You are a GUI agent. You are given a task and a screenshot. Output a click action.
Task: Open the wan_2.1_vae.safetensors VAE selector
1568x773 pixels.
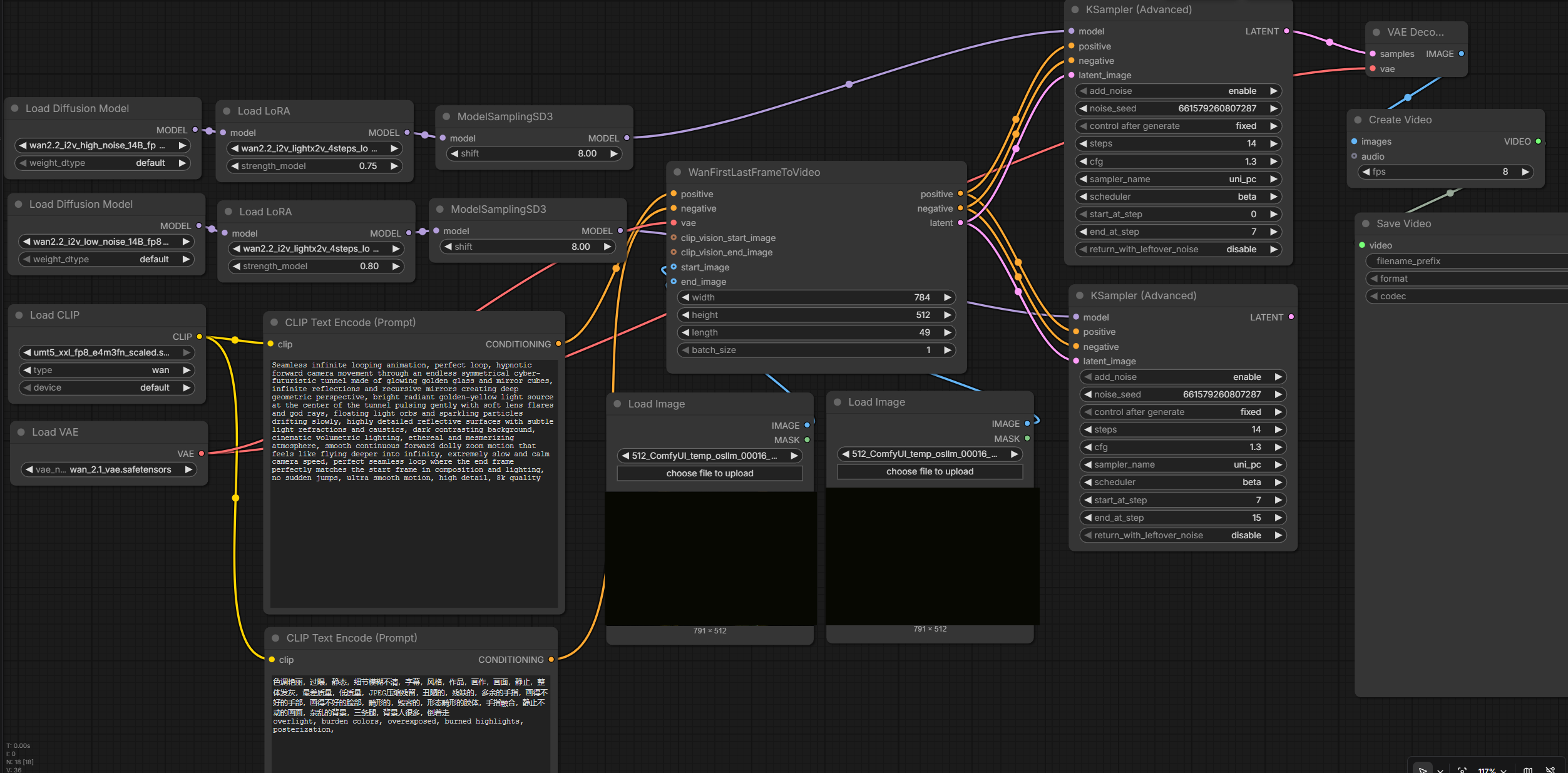tap(109, 469)
